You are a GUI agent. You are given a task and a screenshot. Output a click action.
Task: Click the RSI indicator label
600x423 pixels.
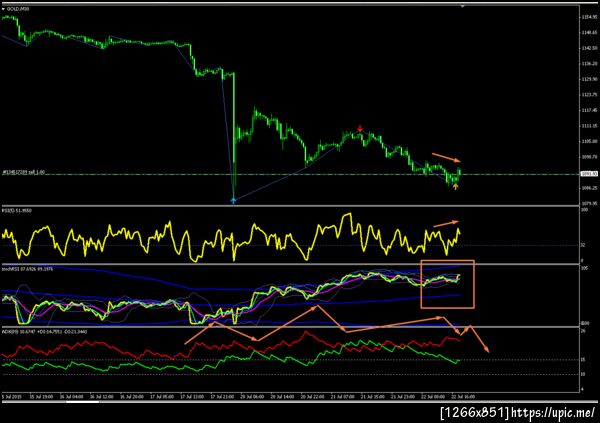tap(17, 211)
